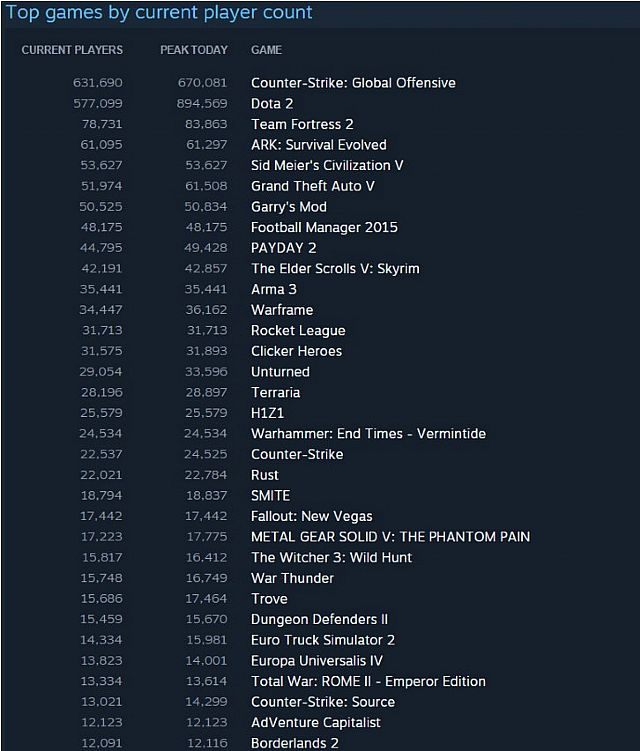Click the Borderlands 2 game link
The image size is (640, 751).
click(x=294, y=743)
